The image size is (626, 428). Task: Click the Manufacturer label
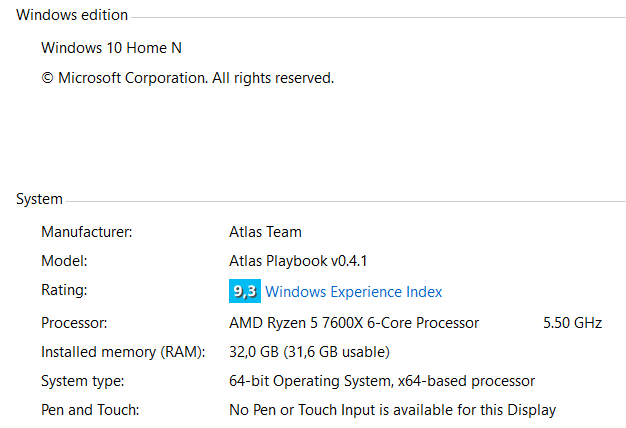coord(86,232)
